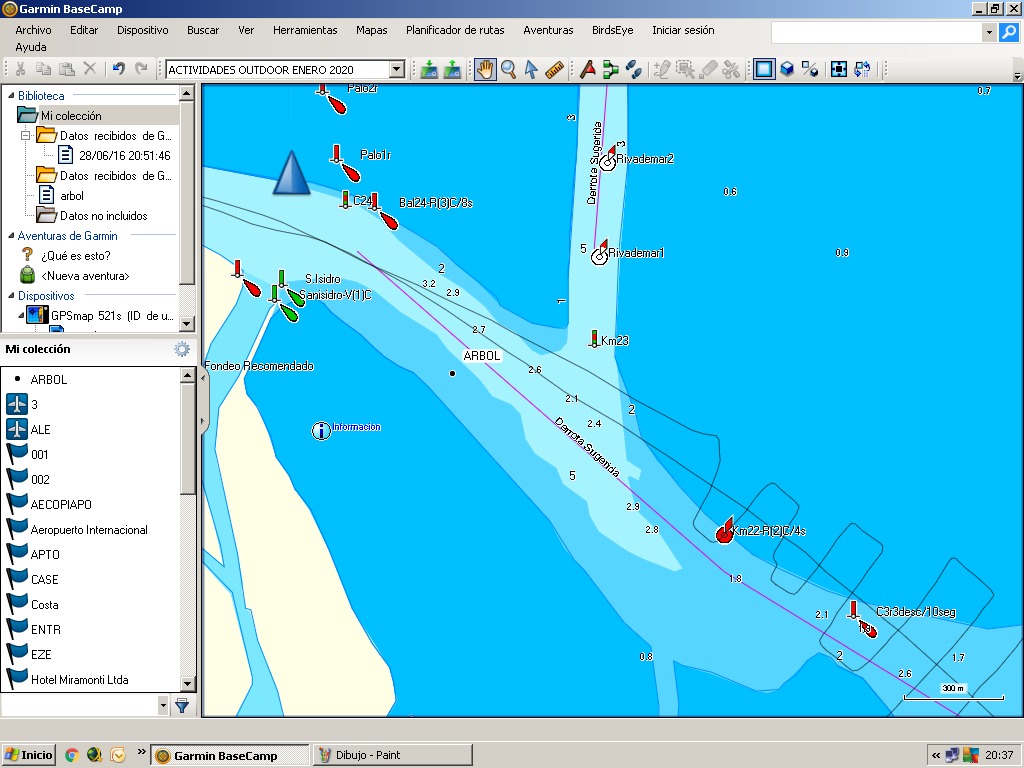Select the Datos no incluidos folder
The height and width of the screenshot is (768, 1024).
(x=104, y=216)
